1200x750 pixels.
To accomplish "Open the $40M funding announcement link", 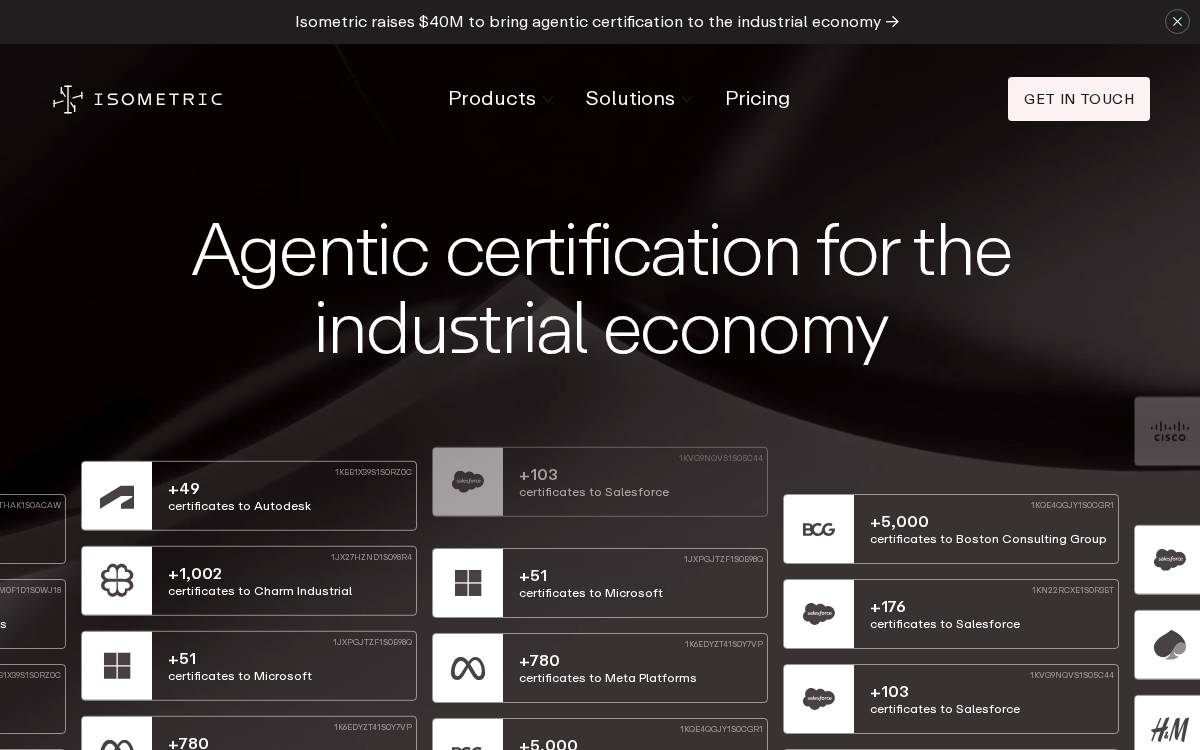I will (597, 21).
